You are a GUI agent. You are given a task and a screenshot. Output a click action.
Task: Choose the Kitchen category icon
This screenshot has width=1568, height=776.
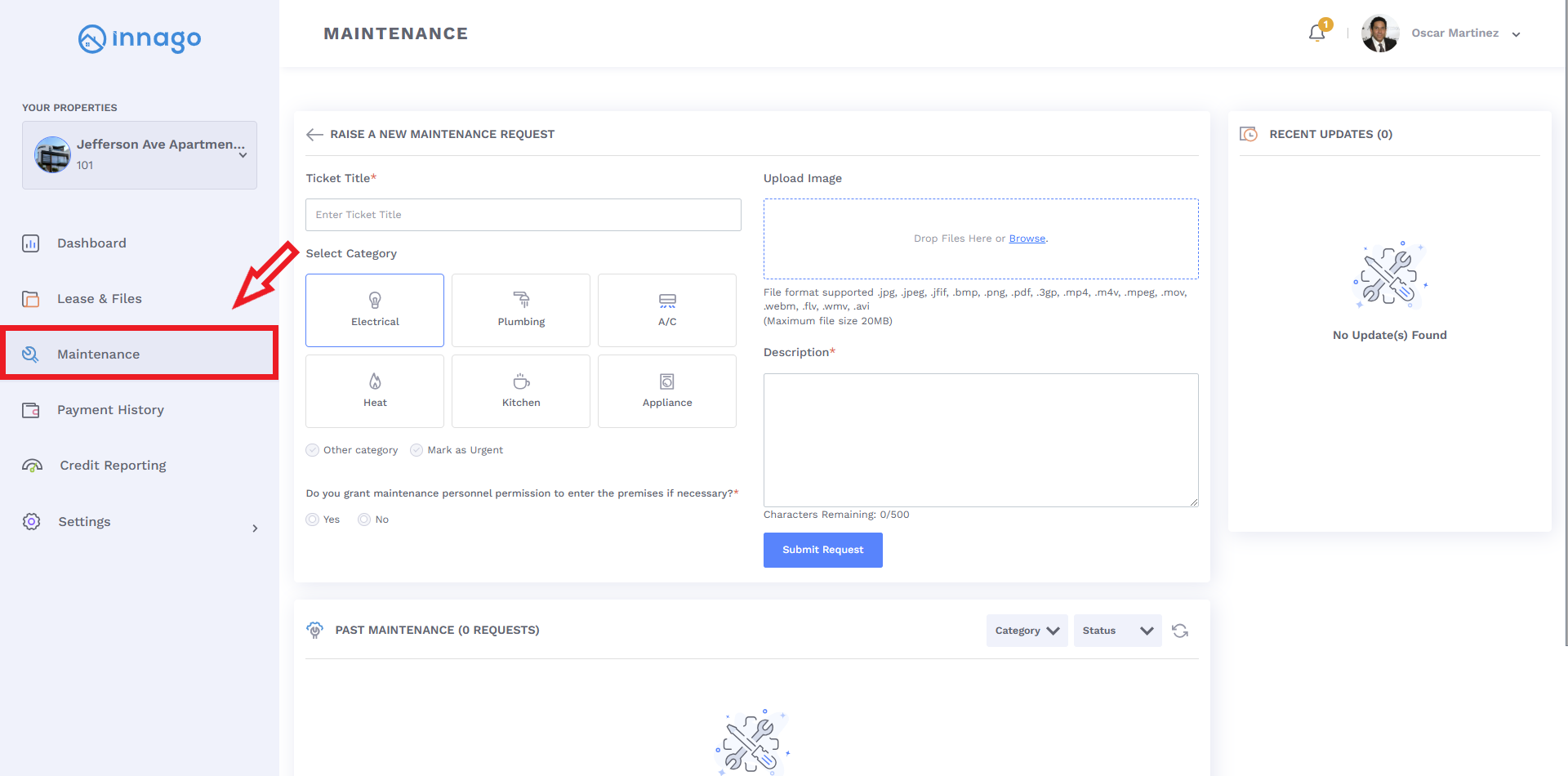(x=521, y=381)
